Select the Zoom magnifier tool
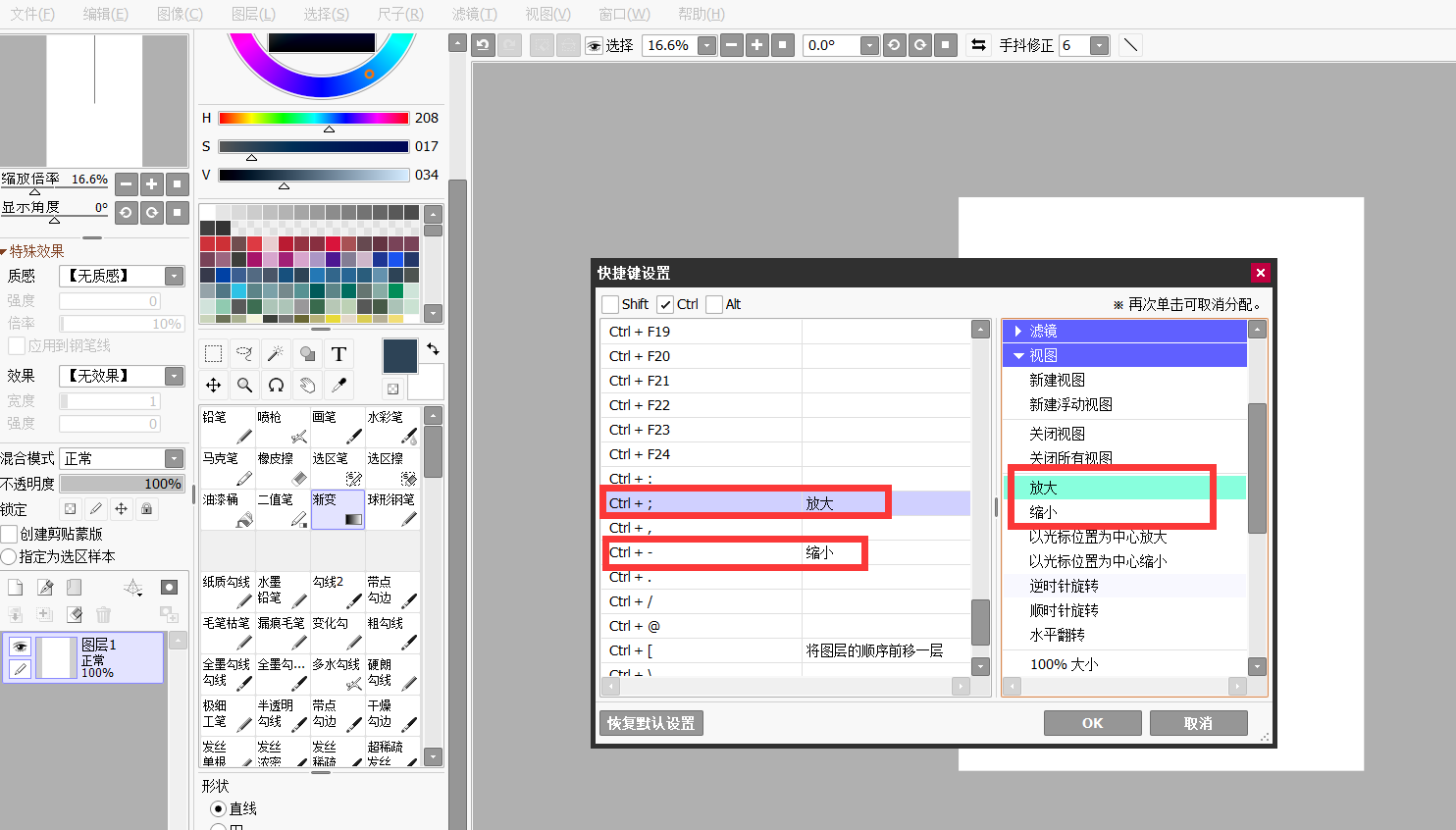Image resolution: width=1456 pixels, height=830 pixels. point(244,386)
